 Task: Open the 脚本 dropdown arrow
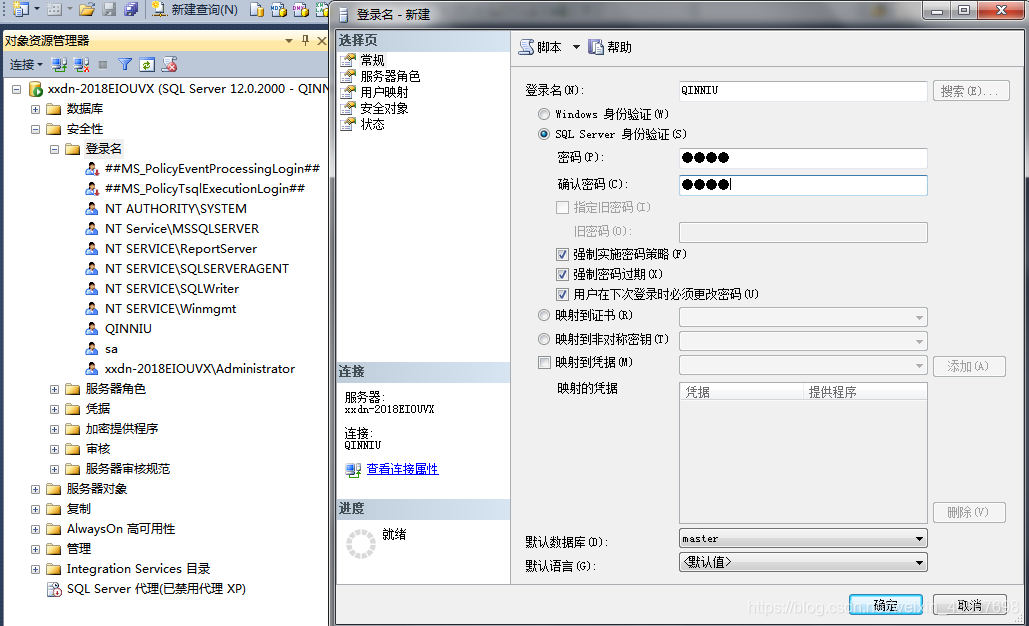tap(576, 47)
